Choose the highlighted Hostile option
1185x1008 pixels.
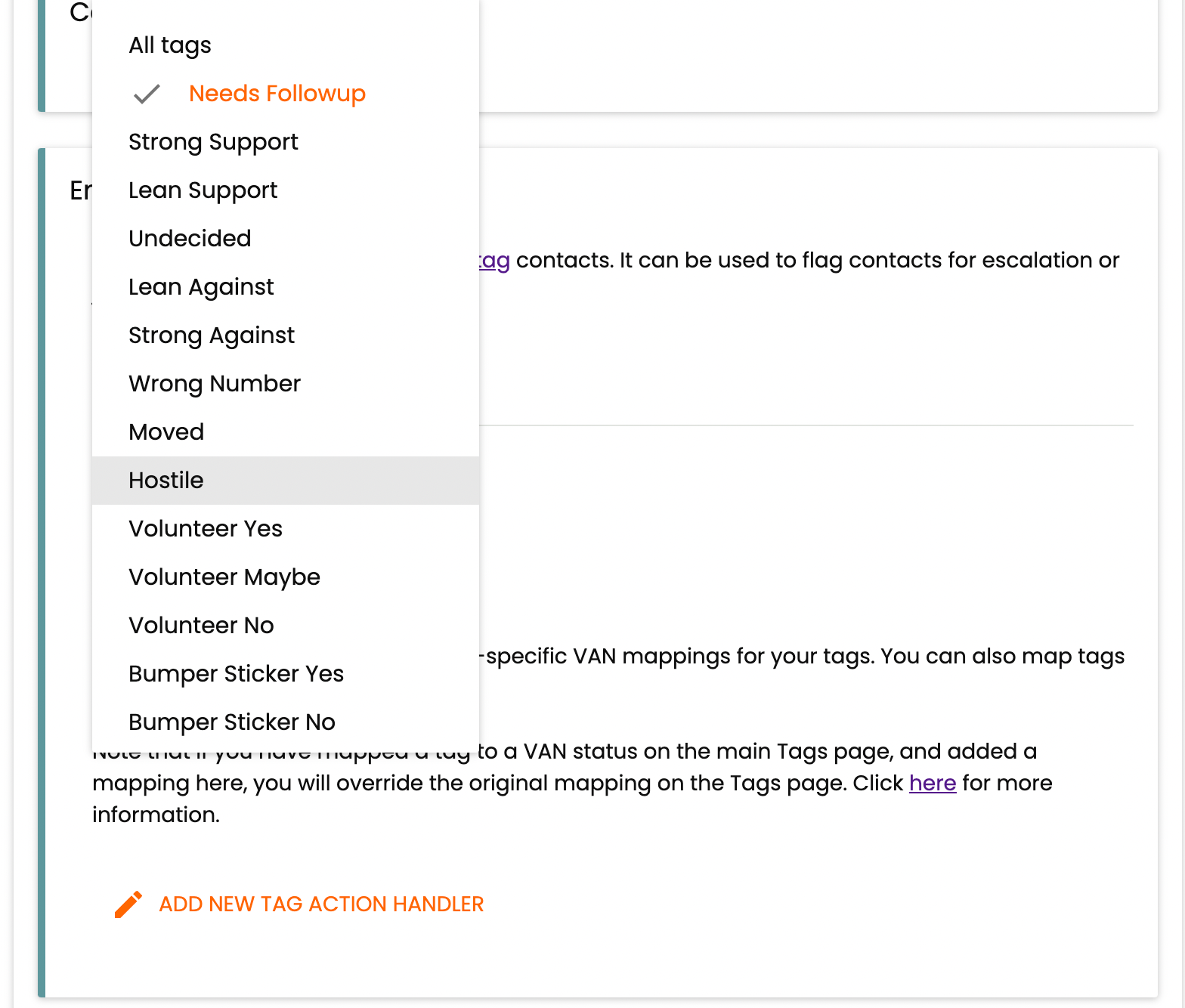tap(286, 481)
